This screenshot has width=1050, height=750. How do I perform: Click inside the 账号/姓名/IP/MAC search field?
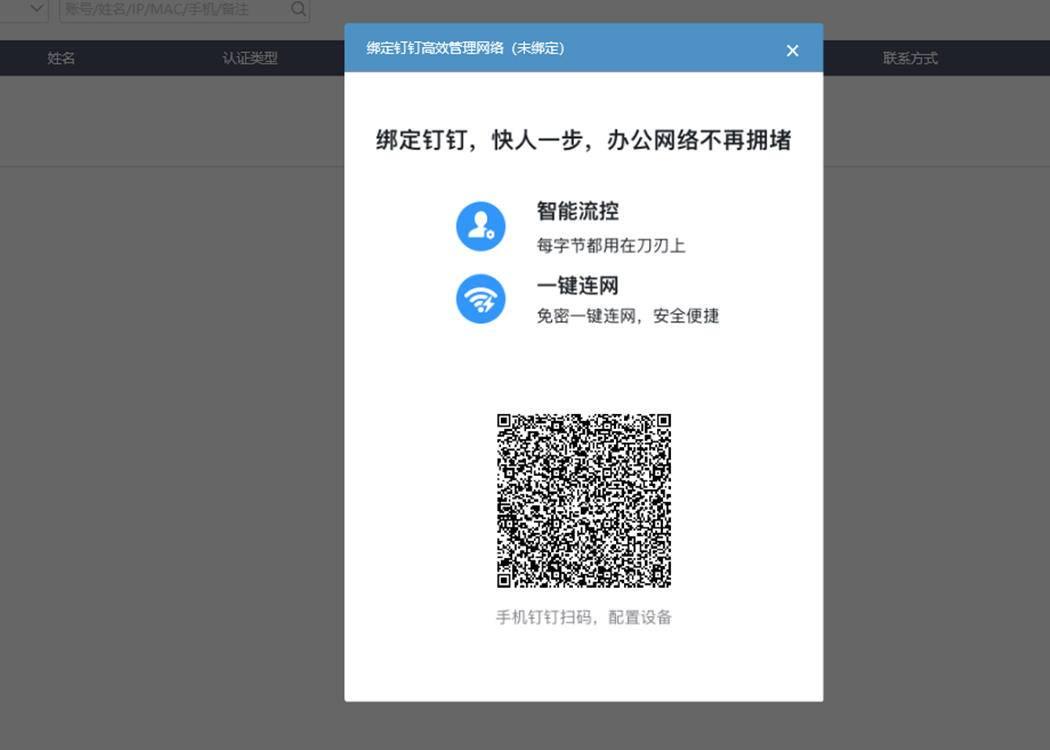click(170, 8)
